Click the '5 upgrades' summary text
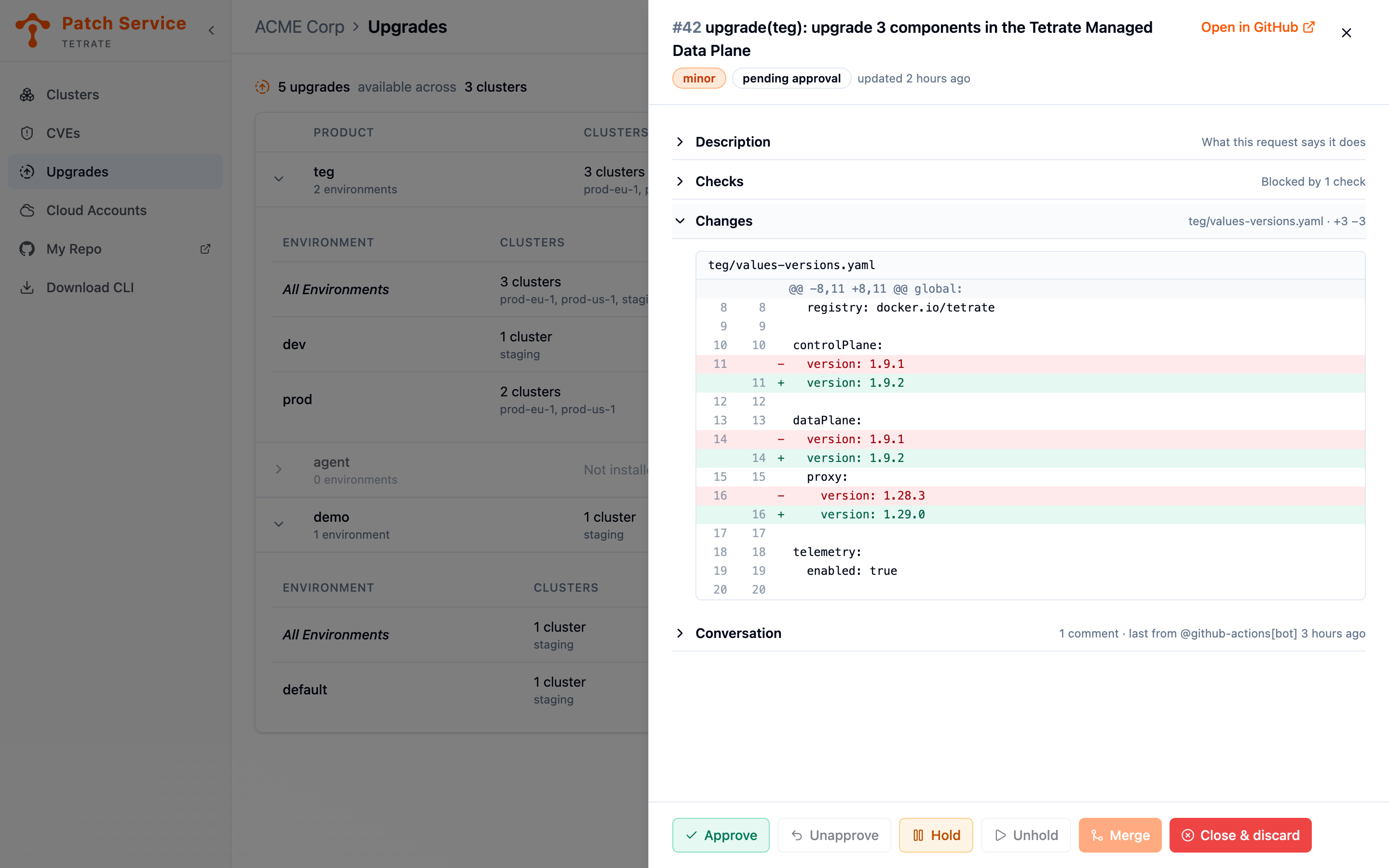The height and width of the screenshot is (868, 1389). 314,87
